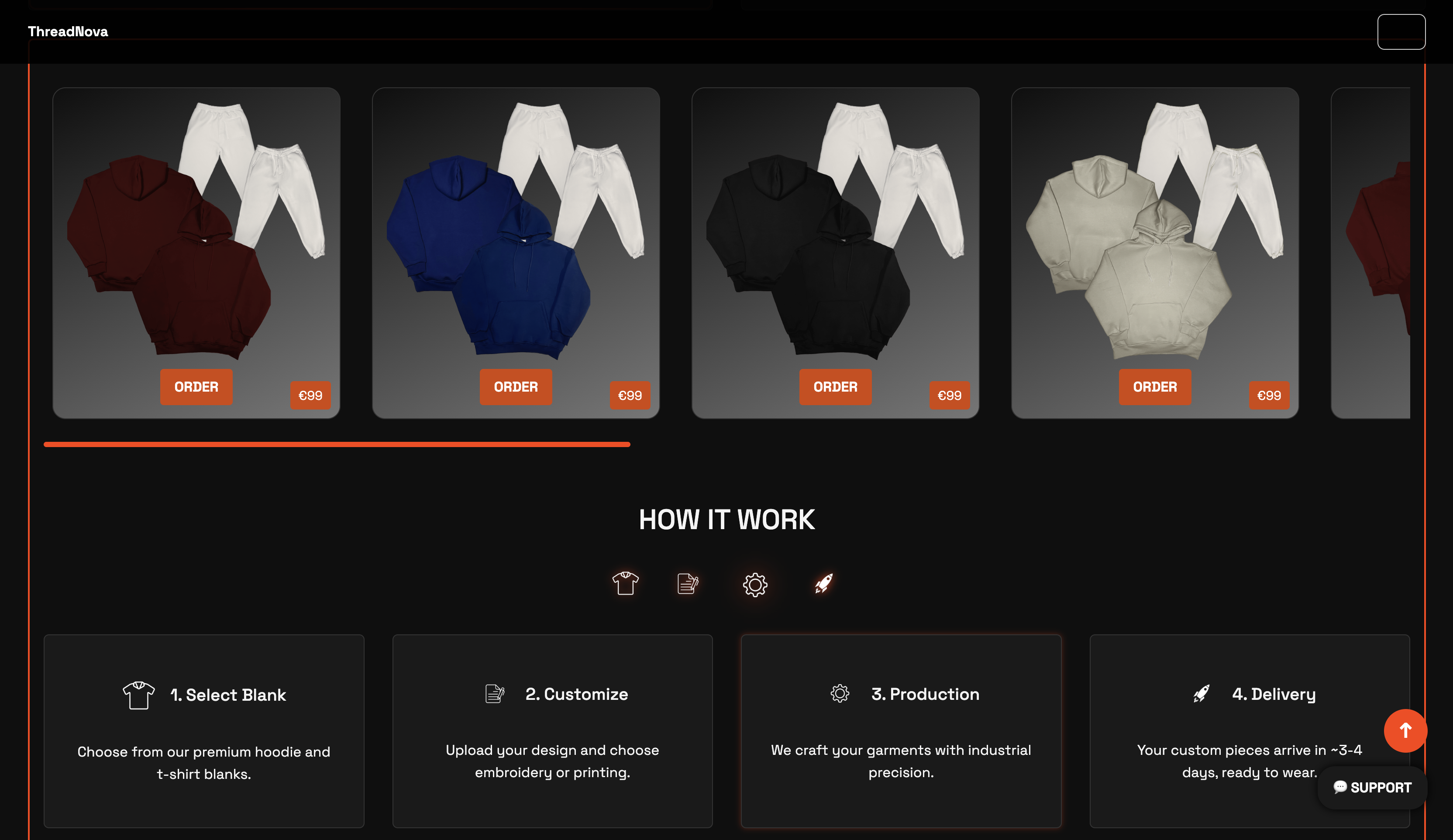
Task: Click the orange carousel scroll bar
Action: [x=337, y=444]
